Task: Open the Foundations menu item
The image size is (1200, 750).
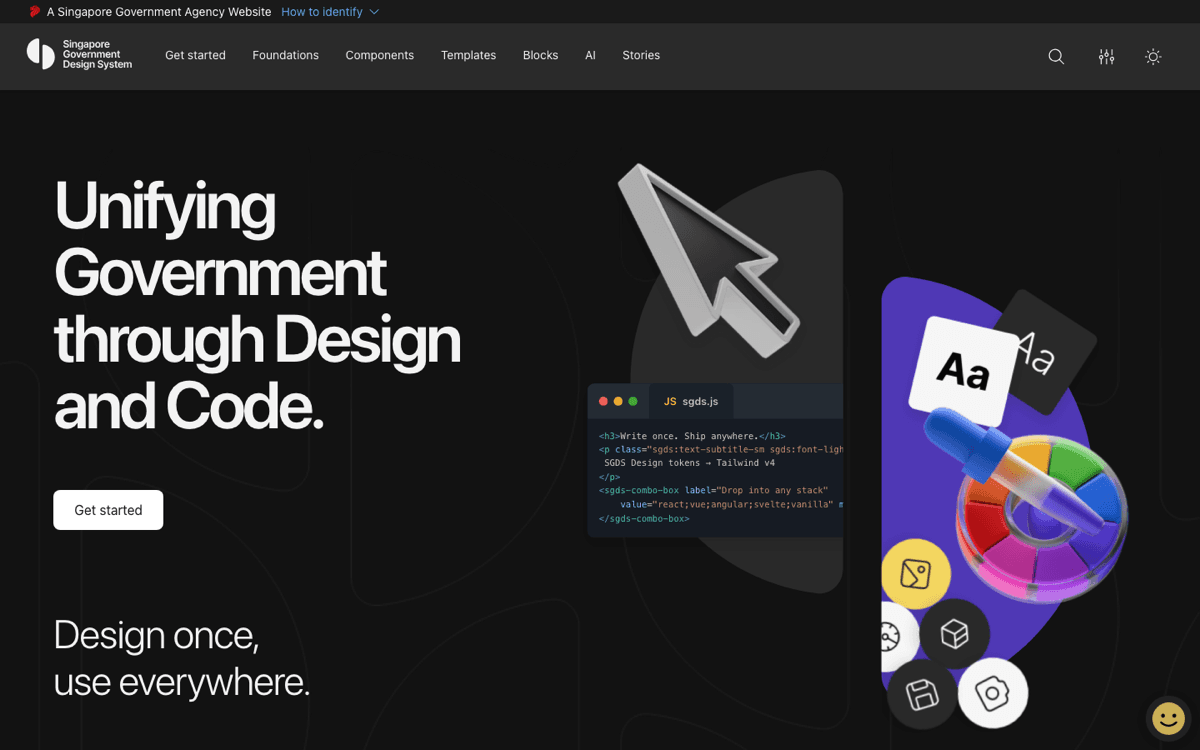Action: pyautogui.click(x=285, y=55)
